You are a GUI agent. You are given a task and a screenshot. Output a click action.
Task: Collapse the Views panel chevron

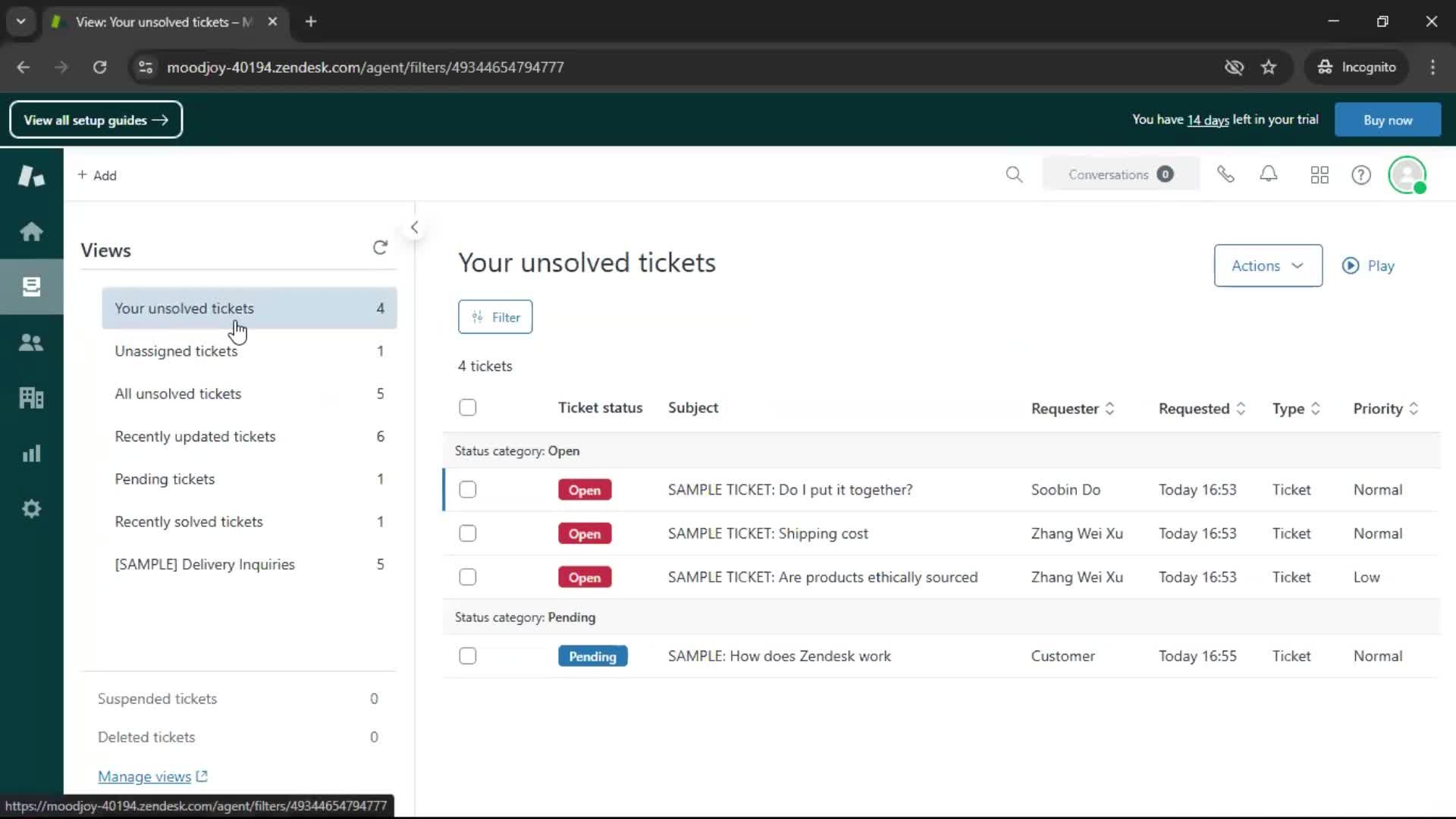click(x=414, y=227)
